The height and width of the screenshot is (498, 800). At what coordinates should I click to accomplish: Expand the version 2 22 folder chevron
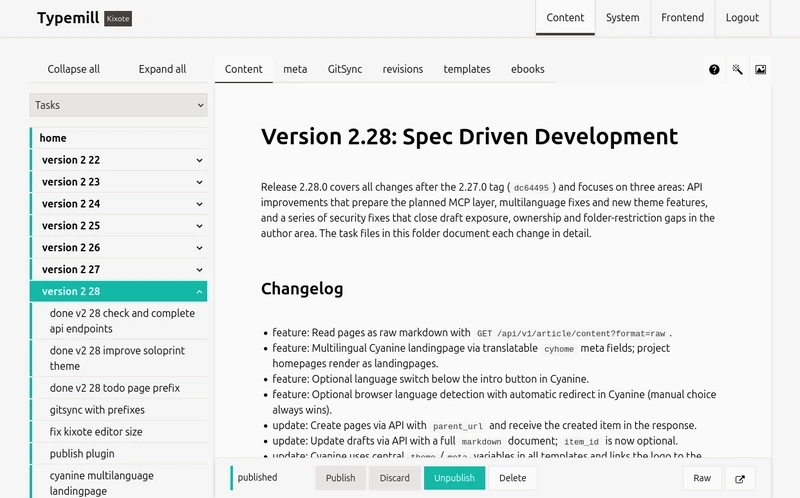click(199, 160)
